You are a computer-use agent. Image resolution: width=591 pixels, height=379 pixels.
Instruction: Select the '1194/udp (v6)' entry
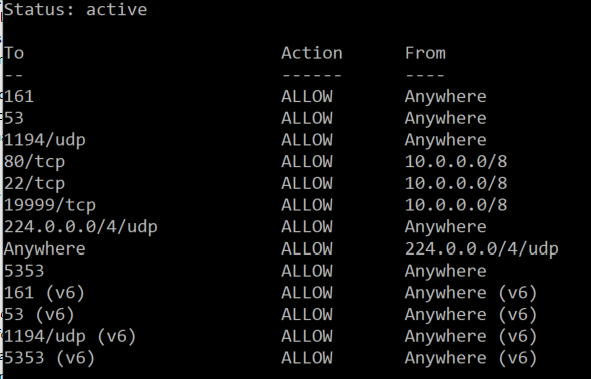70,336
